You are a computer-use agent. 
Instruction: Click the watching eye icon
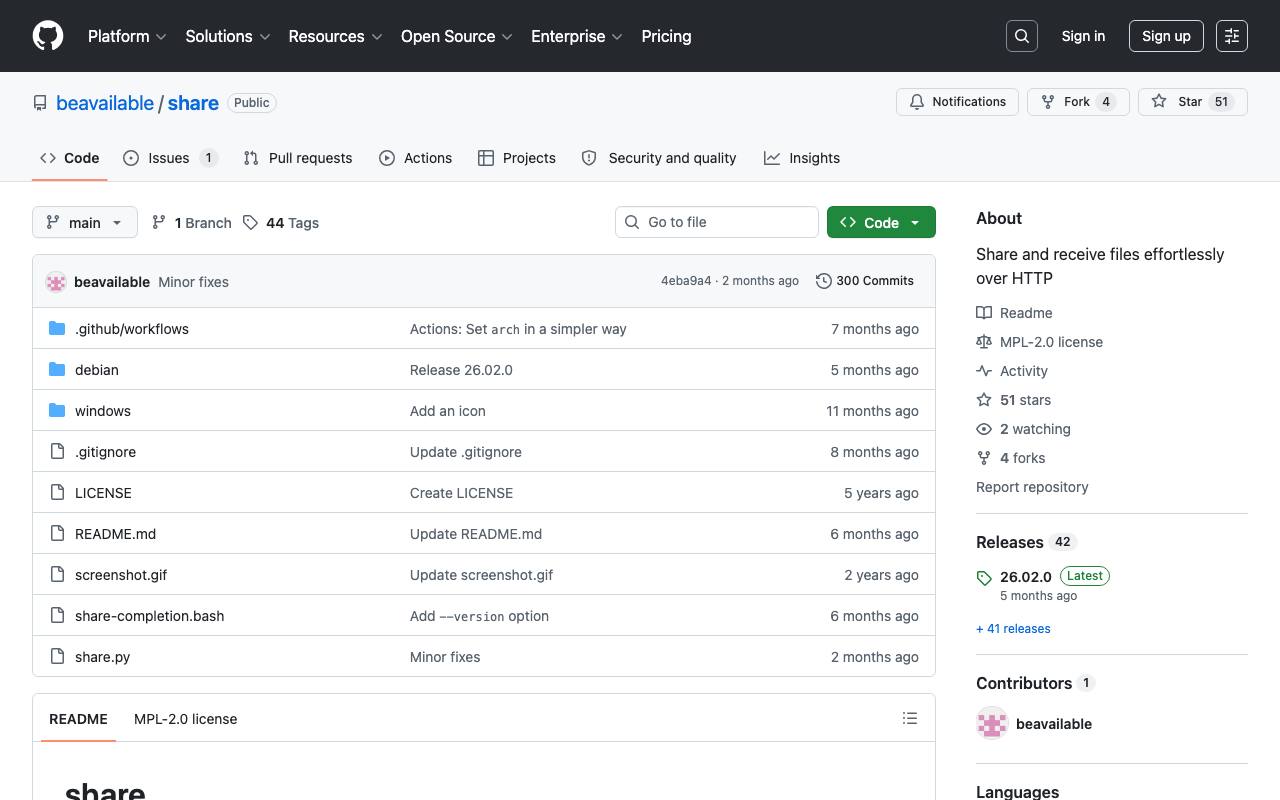pyautogui.click(x=984, y=429)
